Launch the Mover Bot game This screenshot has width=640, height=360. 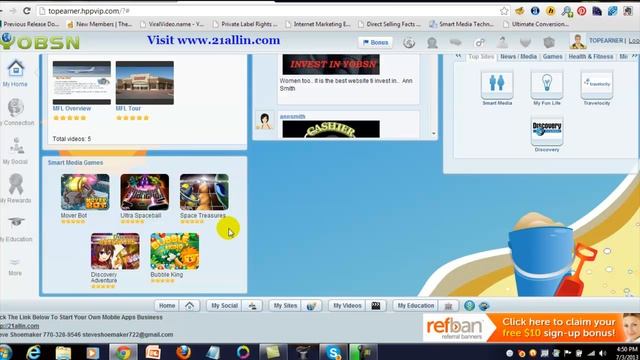coord(85,192)
